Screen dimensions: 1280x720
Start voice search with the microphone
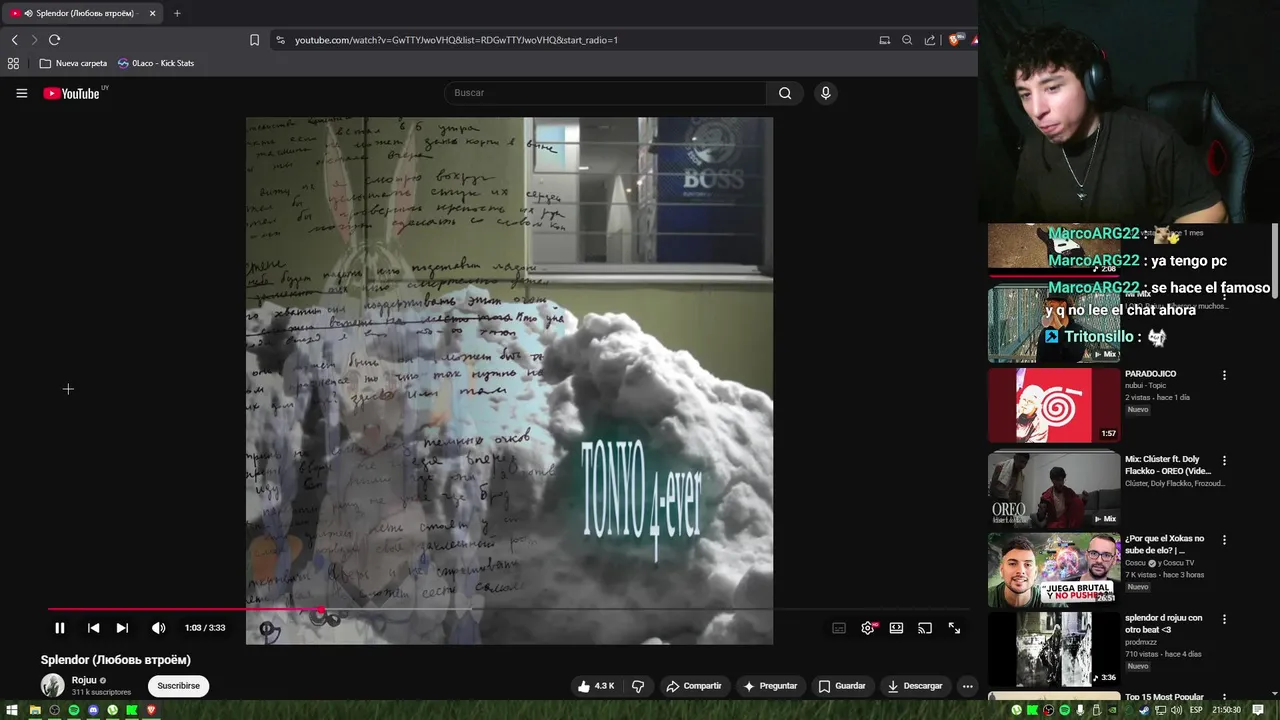825,93
